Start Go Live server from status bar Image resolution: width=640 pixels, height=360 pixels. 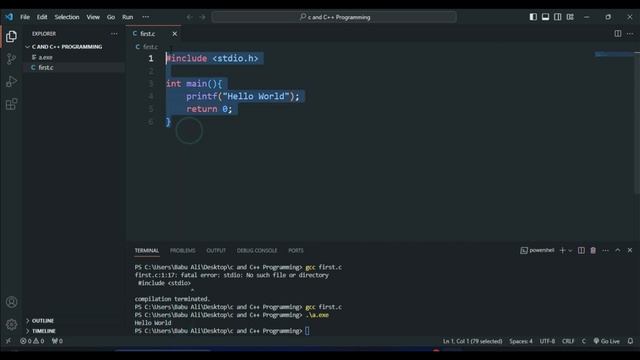tap(607, 341)
